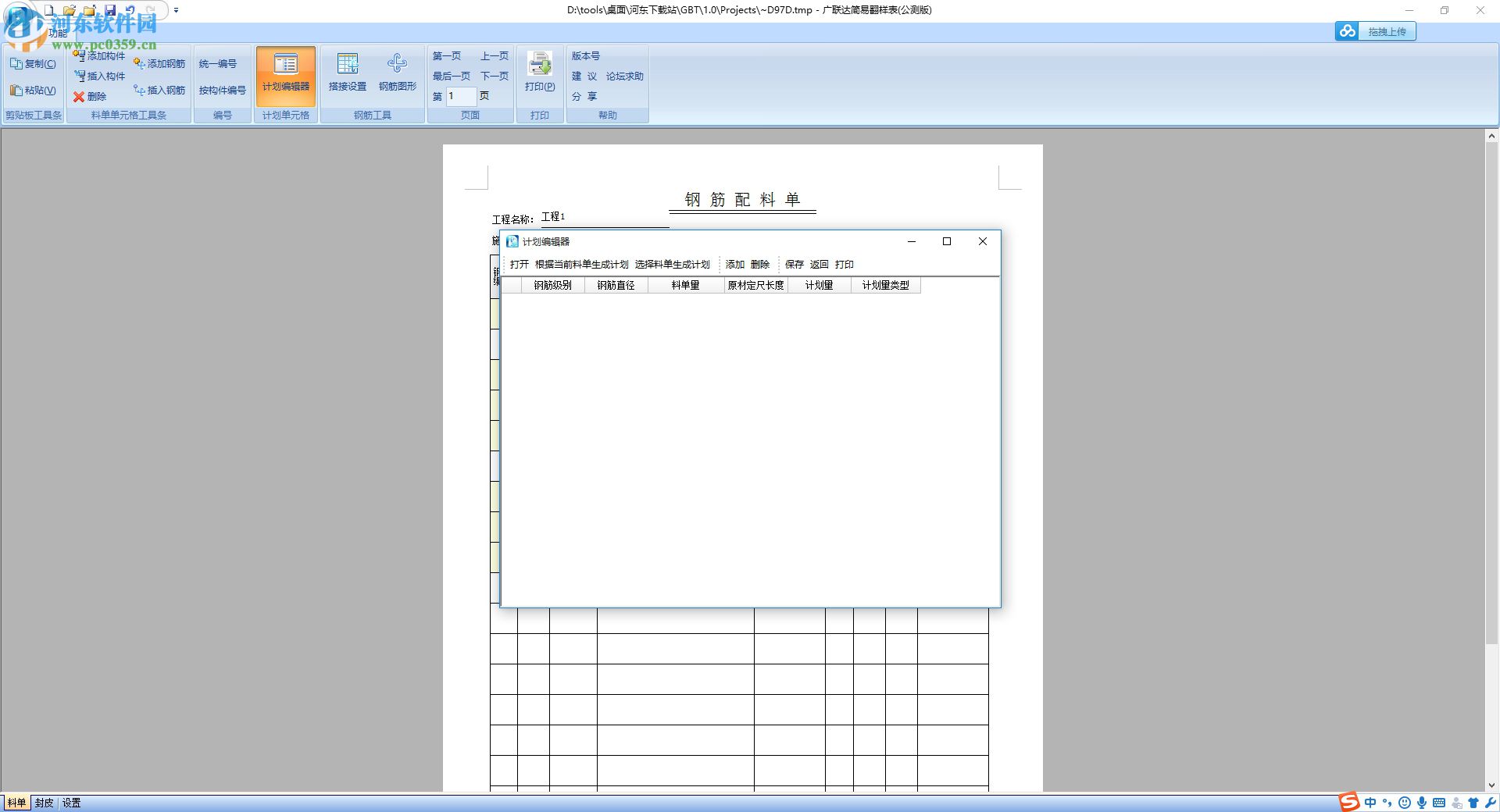The image size is (1500, 812).
Task: Click 添加构件 to add a component
Action: [x=99, y=55]
